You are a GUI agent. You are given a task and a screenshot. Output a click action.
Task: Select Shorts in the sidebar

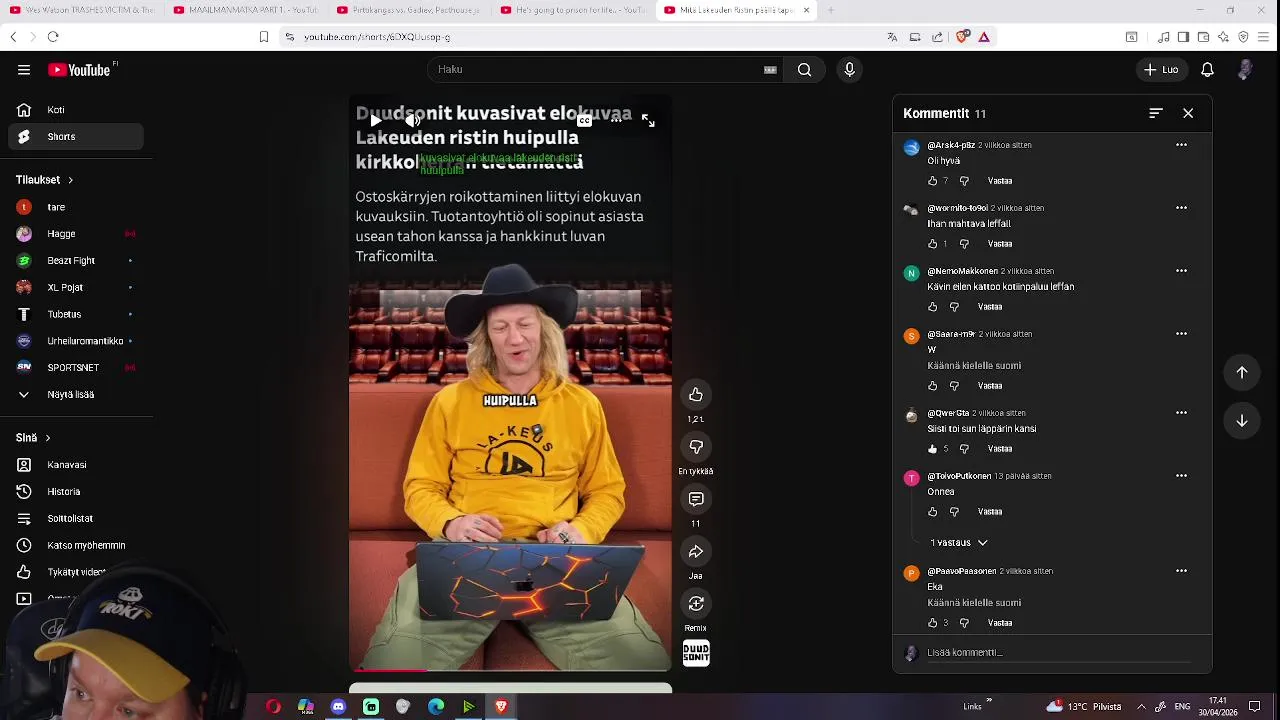(76, 137)
